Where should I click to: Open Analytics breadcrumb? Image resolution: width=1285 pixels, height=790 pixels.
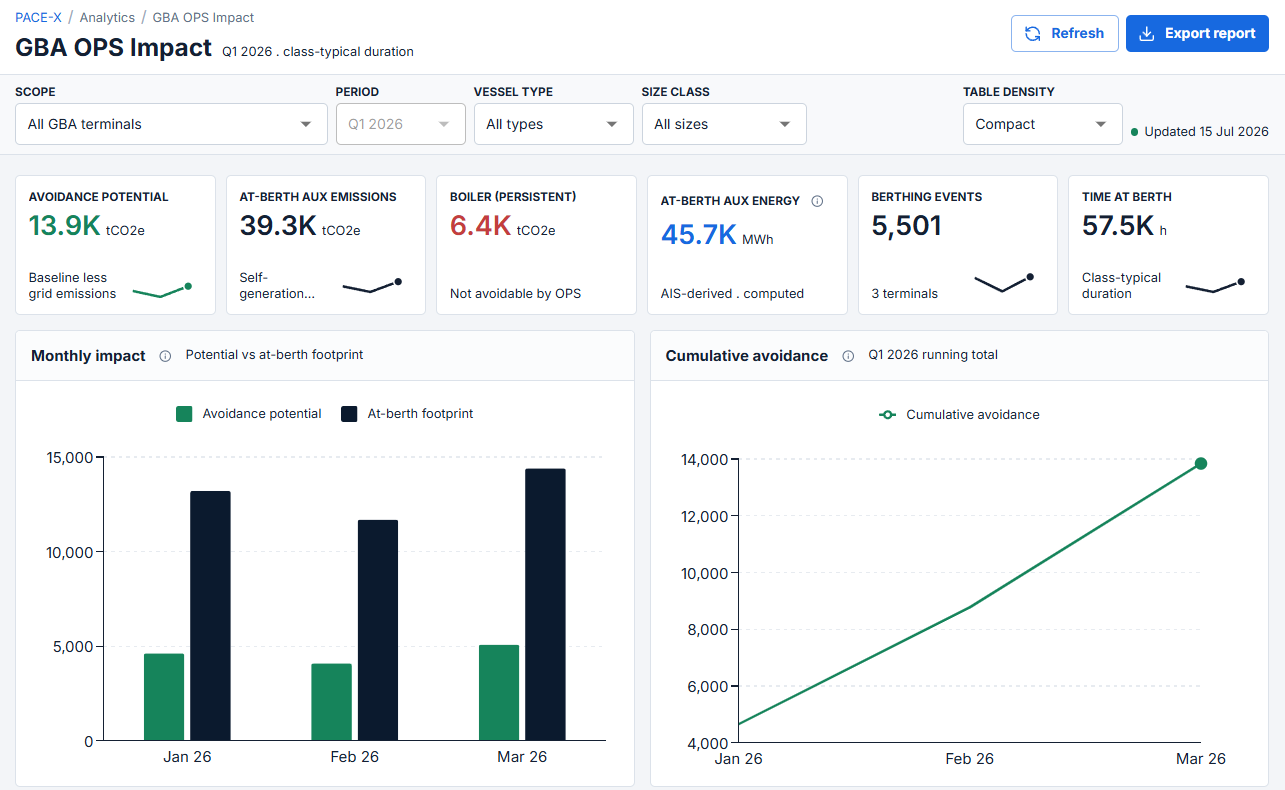[x=107, y=17]
